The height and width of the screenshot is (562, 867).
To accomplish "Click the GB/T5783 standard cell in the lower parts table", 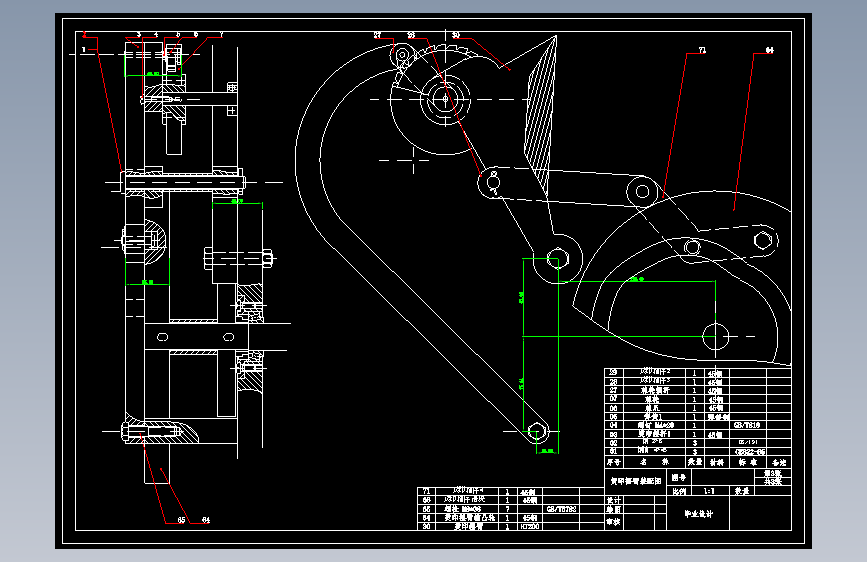I will 561,509.
